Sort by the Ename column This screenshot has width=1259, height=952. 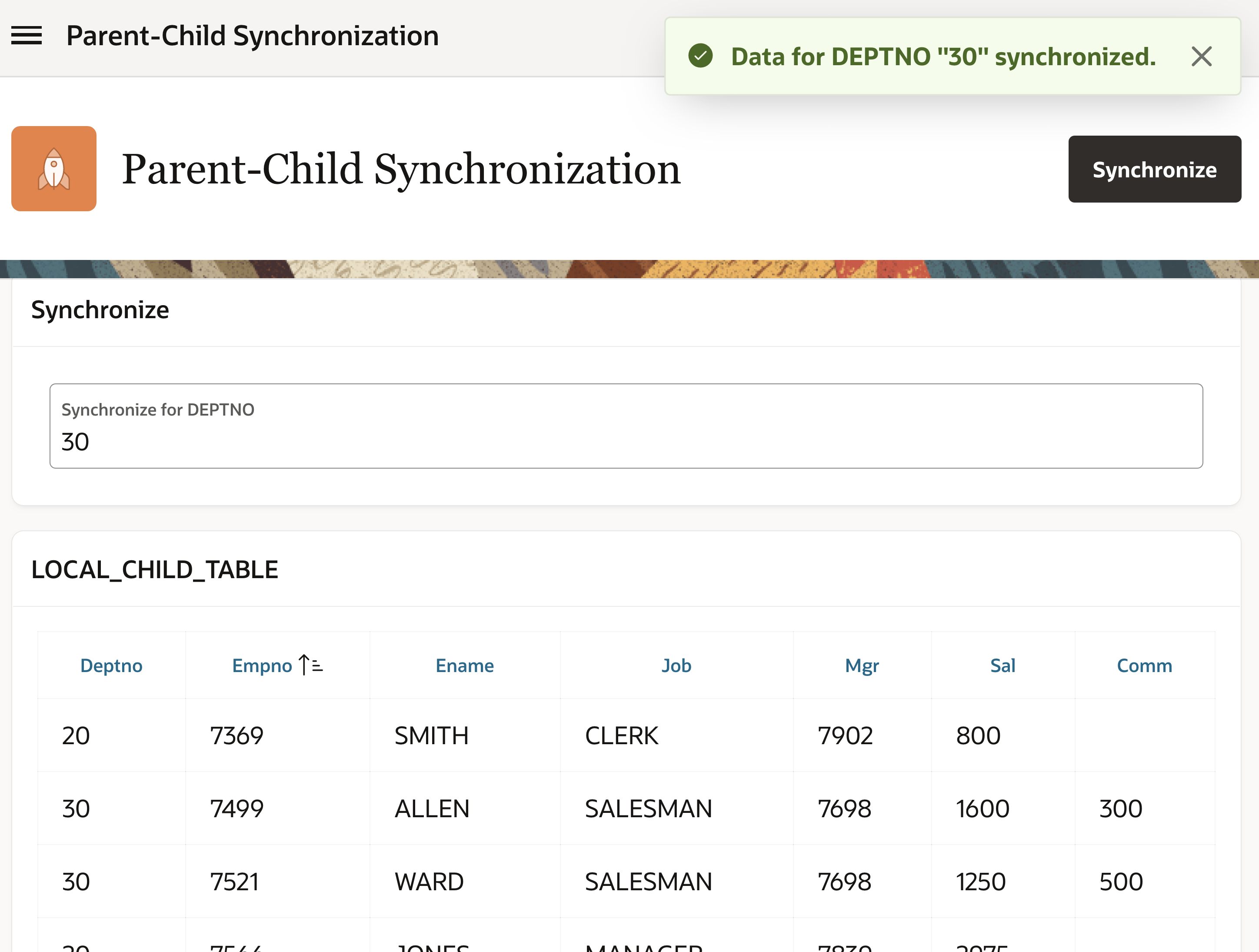tap(464, 665)
